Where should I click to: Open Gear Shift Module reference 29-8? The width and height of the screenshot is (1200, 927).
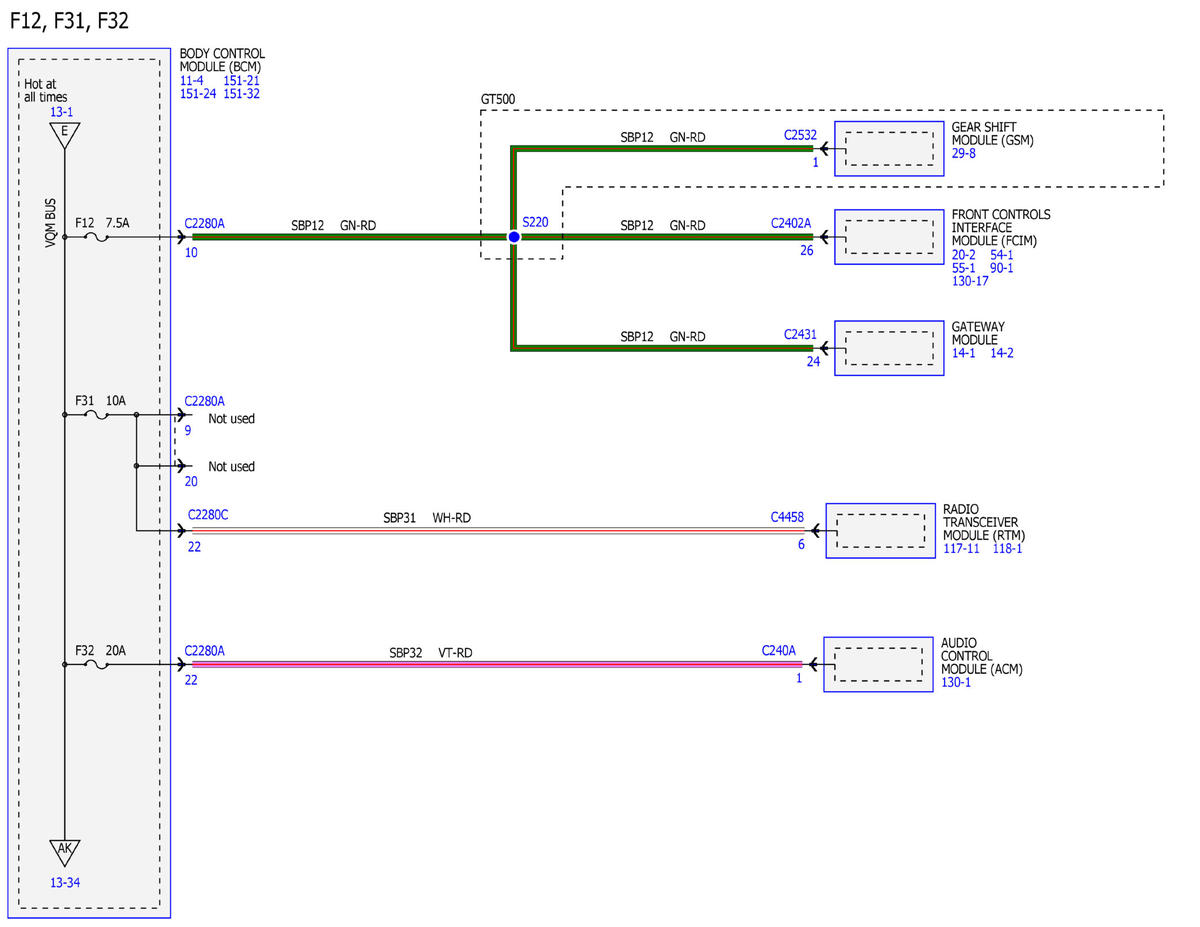coord(964,154)
